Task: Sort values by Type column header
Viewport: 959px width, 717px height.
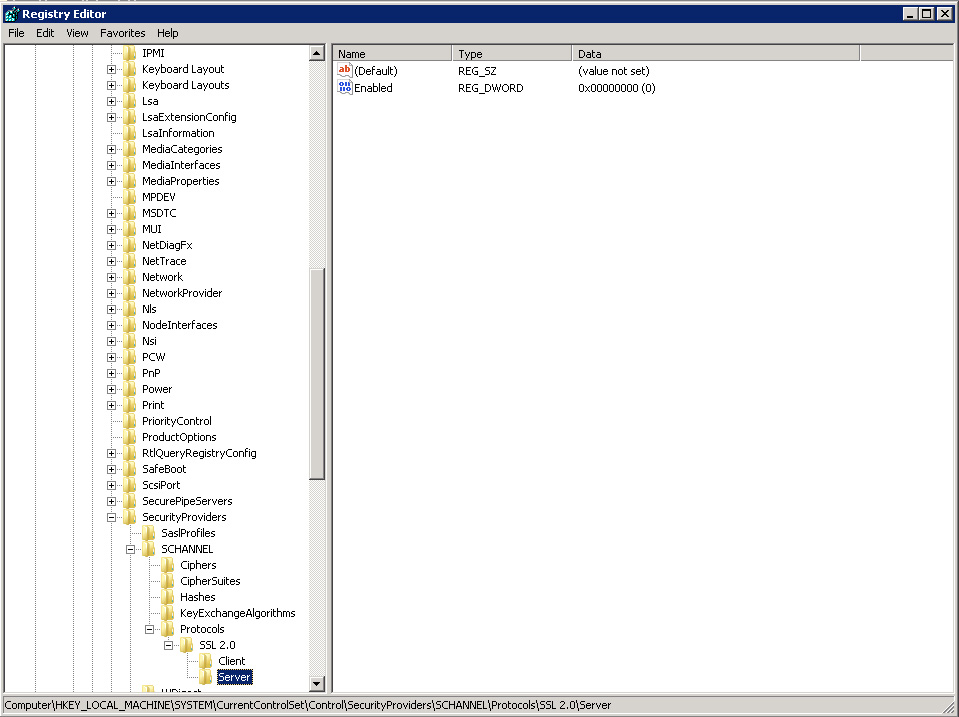Action: click(x=512, y=54)
